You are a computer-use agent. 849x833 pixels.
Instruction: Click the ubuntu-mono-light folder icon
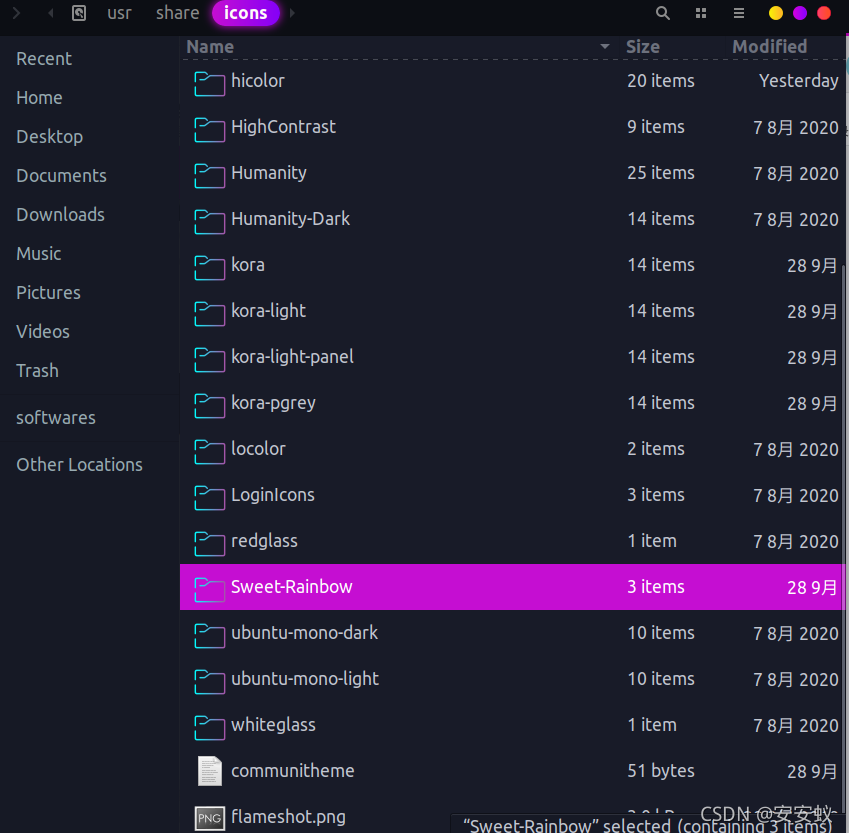(x=210, y=682)
